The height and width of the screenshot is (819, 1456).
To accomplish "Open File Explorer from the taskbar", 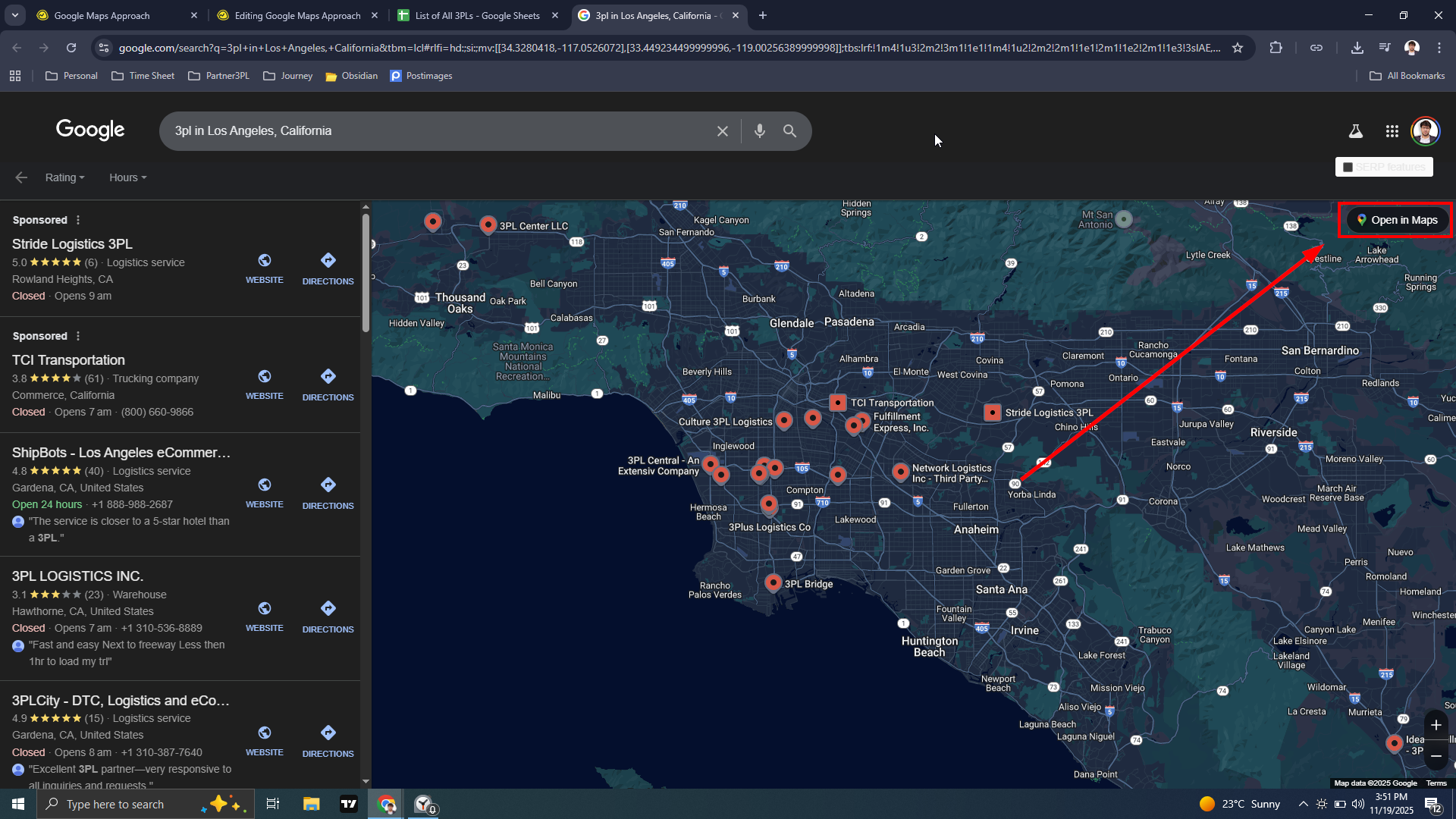I will point(311,804).
